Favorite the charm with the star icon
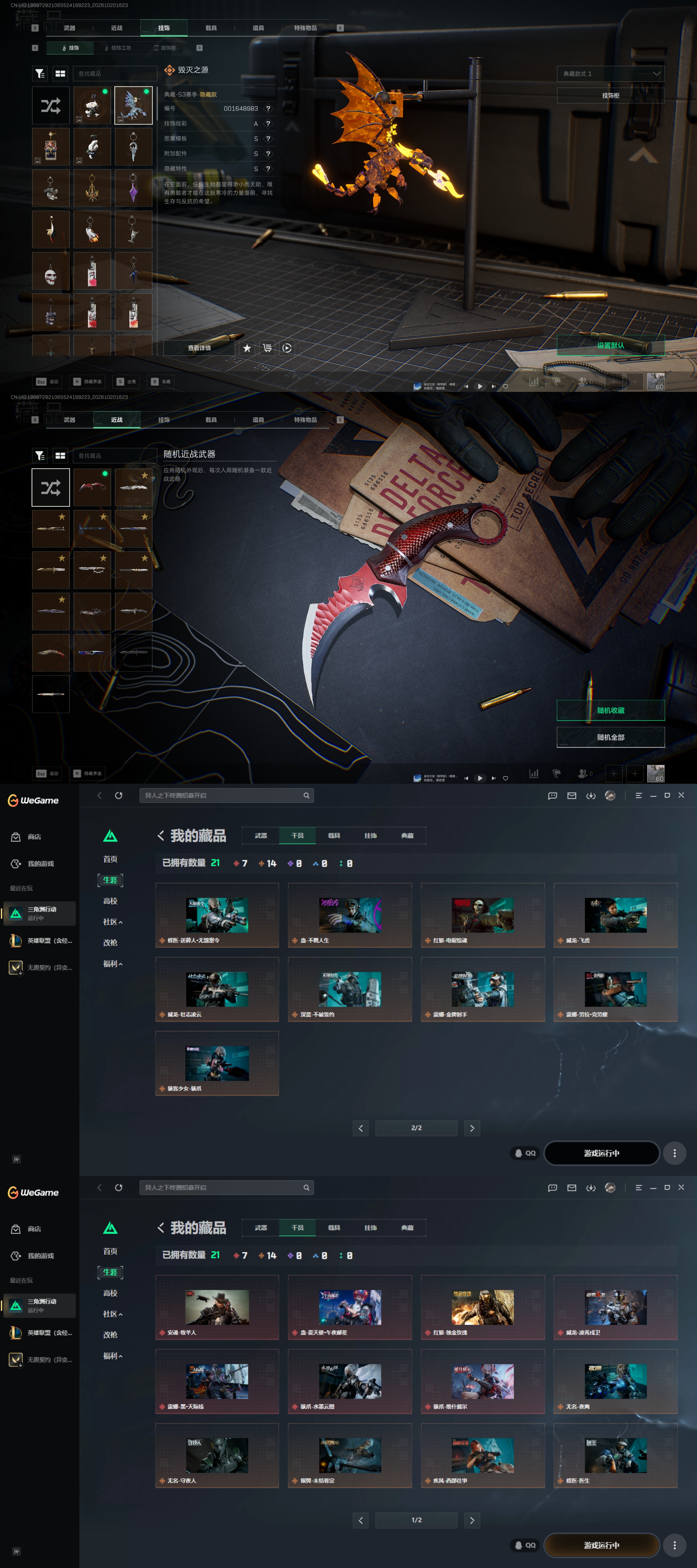Image resolution: width=697 pixels, height=1568 pixels. coord(247,348)
